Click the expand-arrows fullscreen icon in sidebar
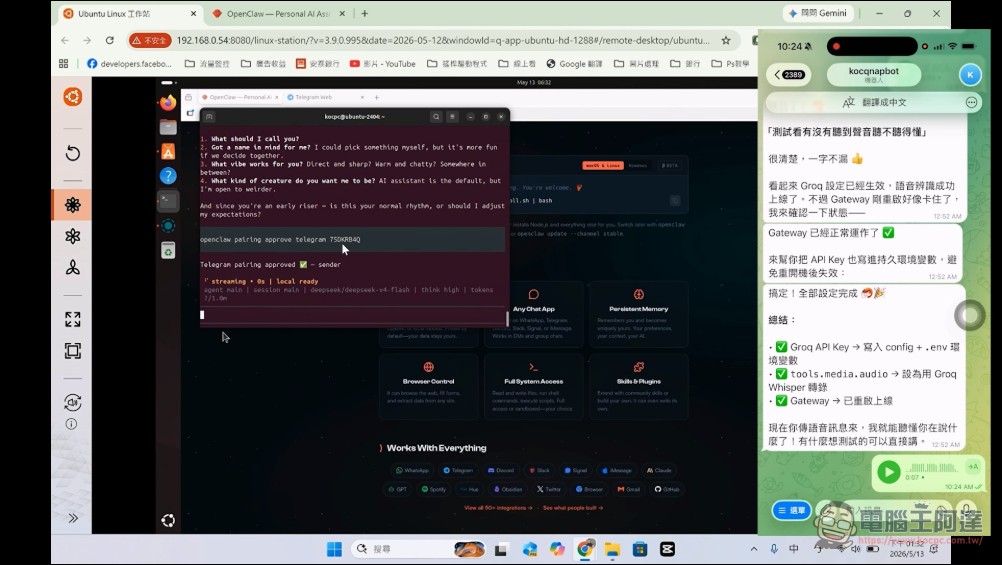The image size is (1002, 565). (x=73, y=319)
